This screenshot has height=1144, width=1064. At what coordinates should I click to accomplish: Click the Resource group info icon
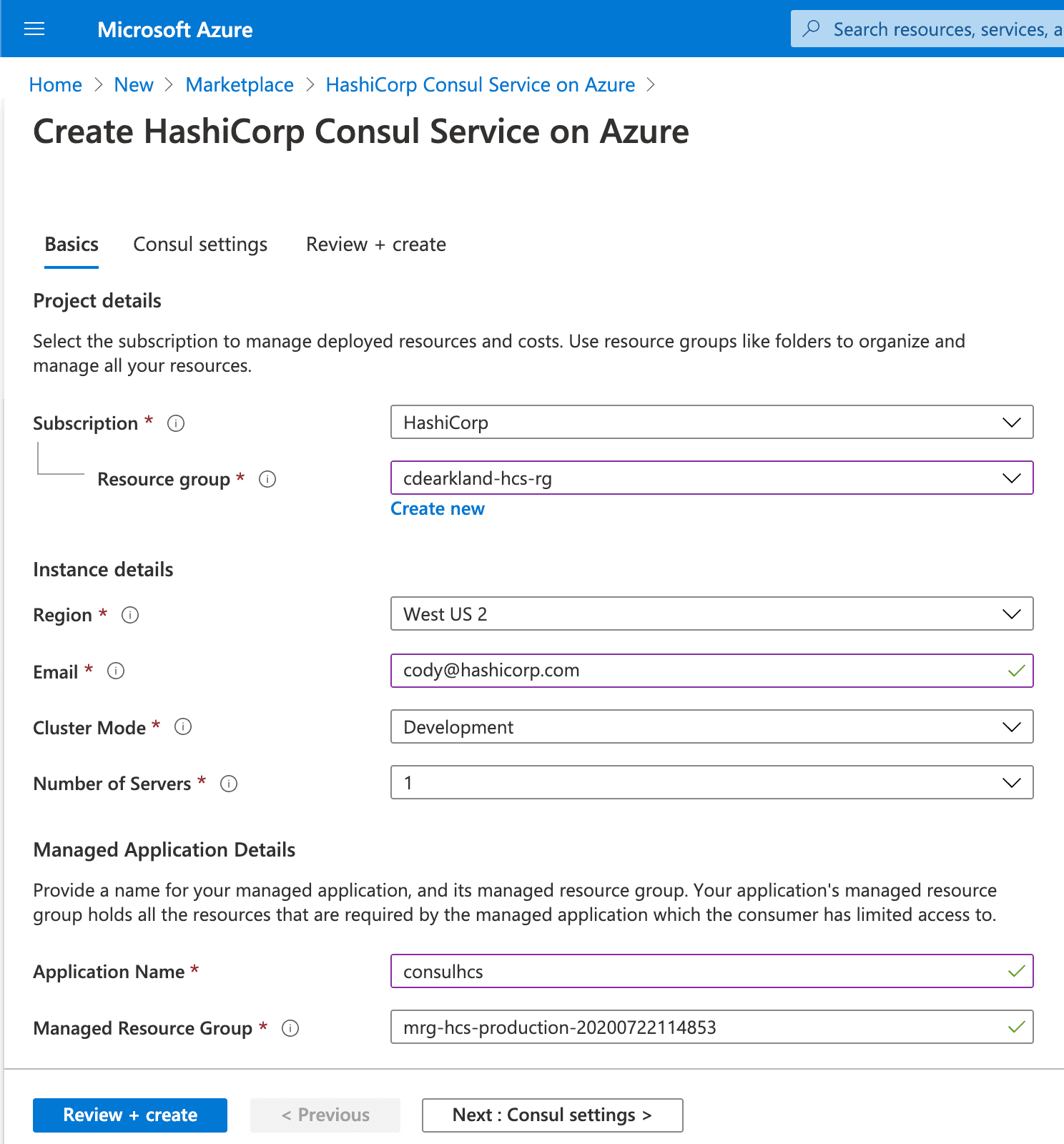pyautogui.click(x=267, y=479)
